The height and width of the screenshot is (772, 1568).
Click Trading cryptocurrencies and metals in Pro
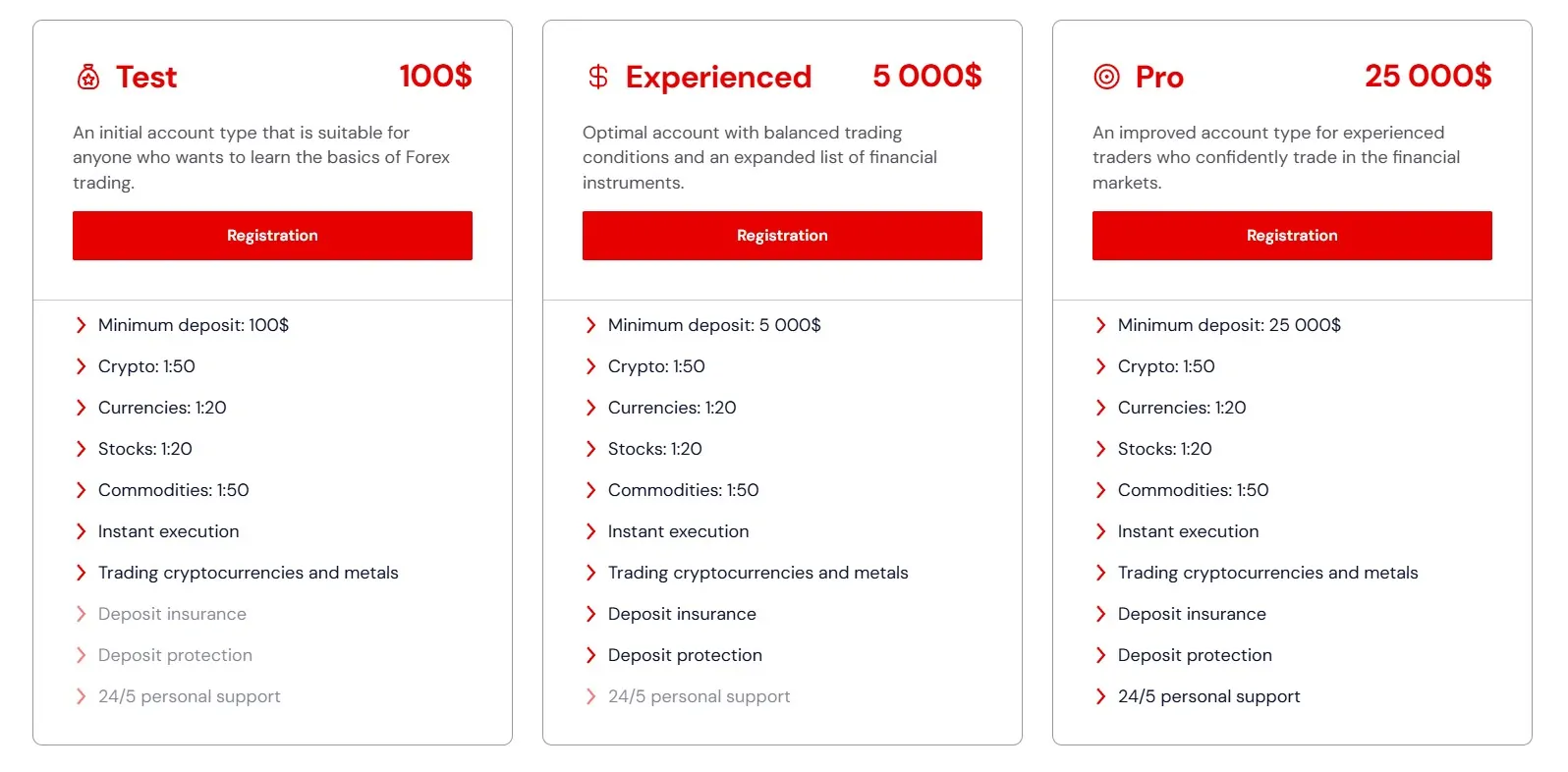[x=1267, y=573]
